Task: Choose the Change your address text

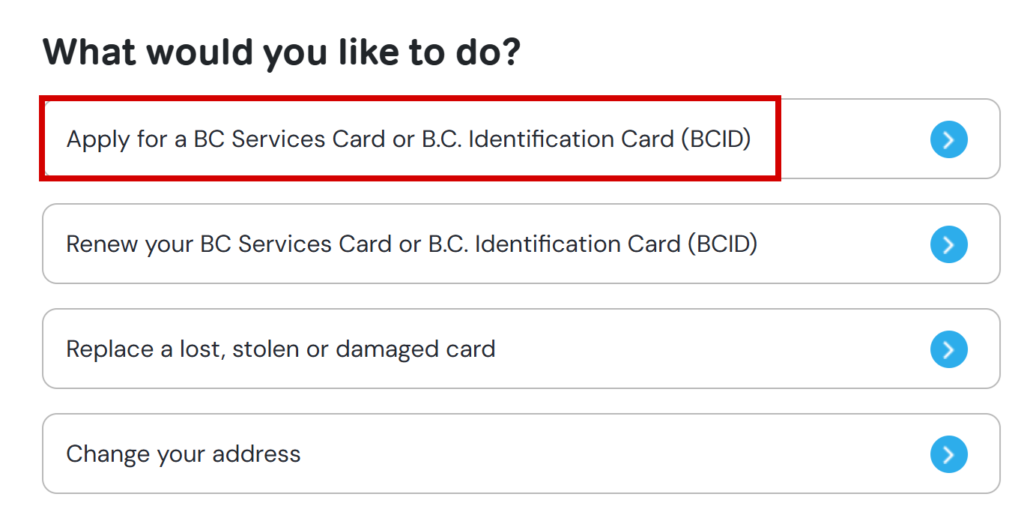Action: [184, 454]
